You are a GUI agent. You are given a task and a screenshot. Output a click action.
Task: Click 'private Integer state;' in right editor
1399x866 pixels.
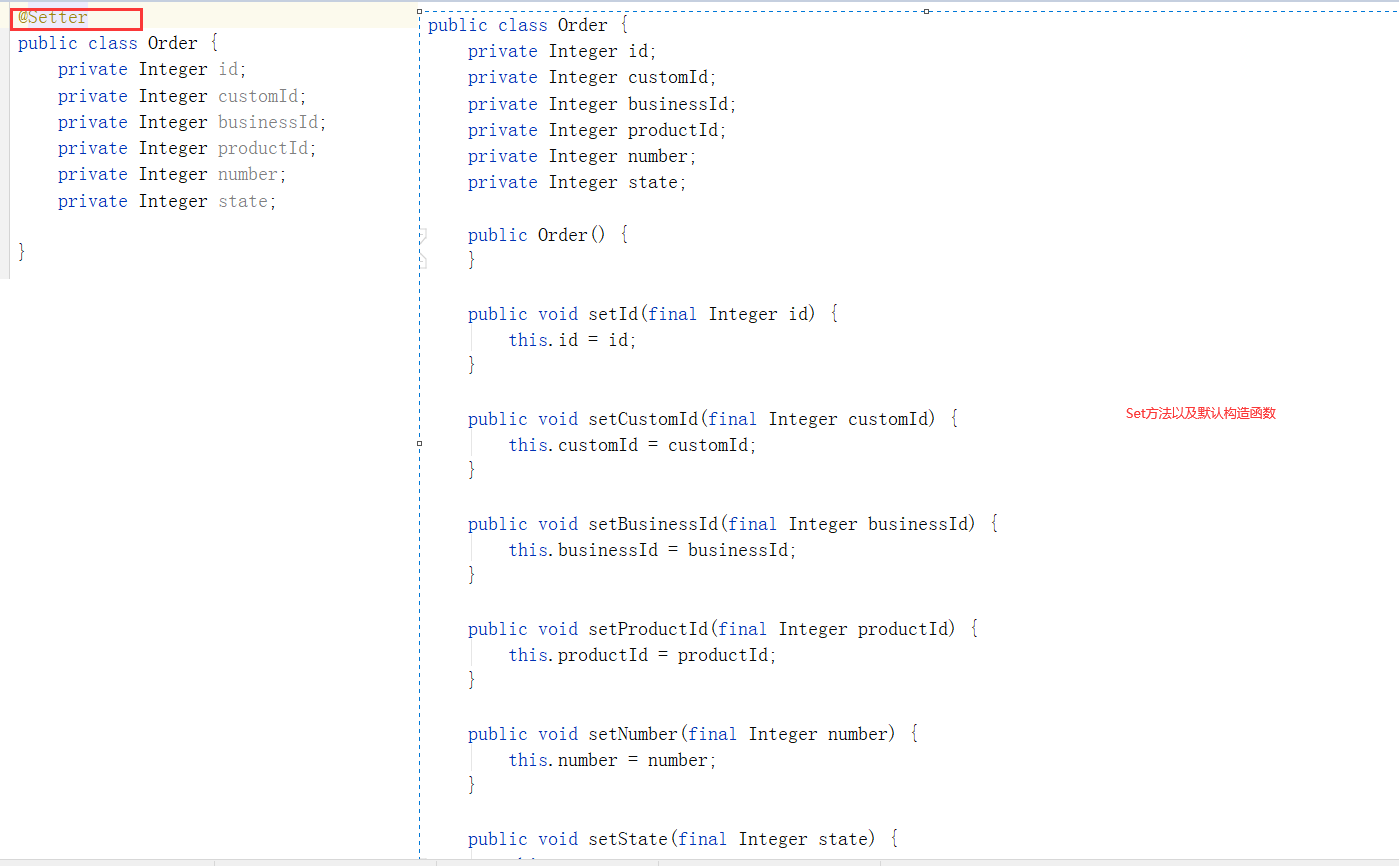[577, 182]
